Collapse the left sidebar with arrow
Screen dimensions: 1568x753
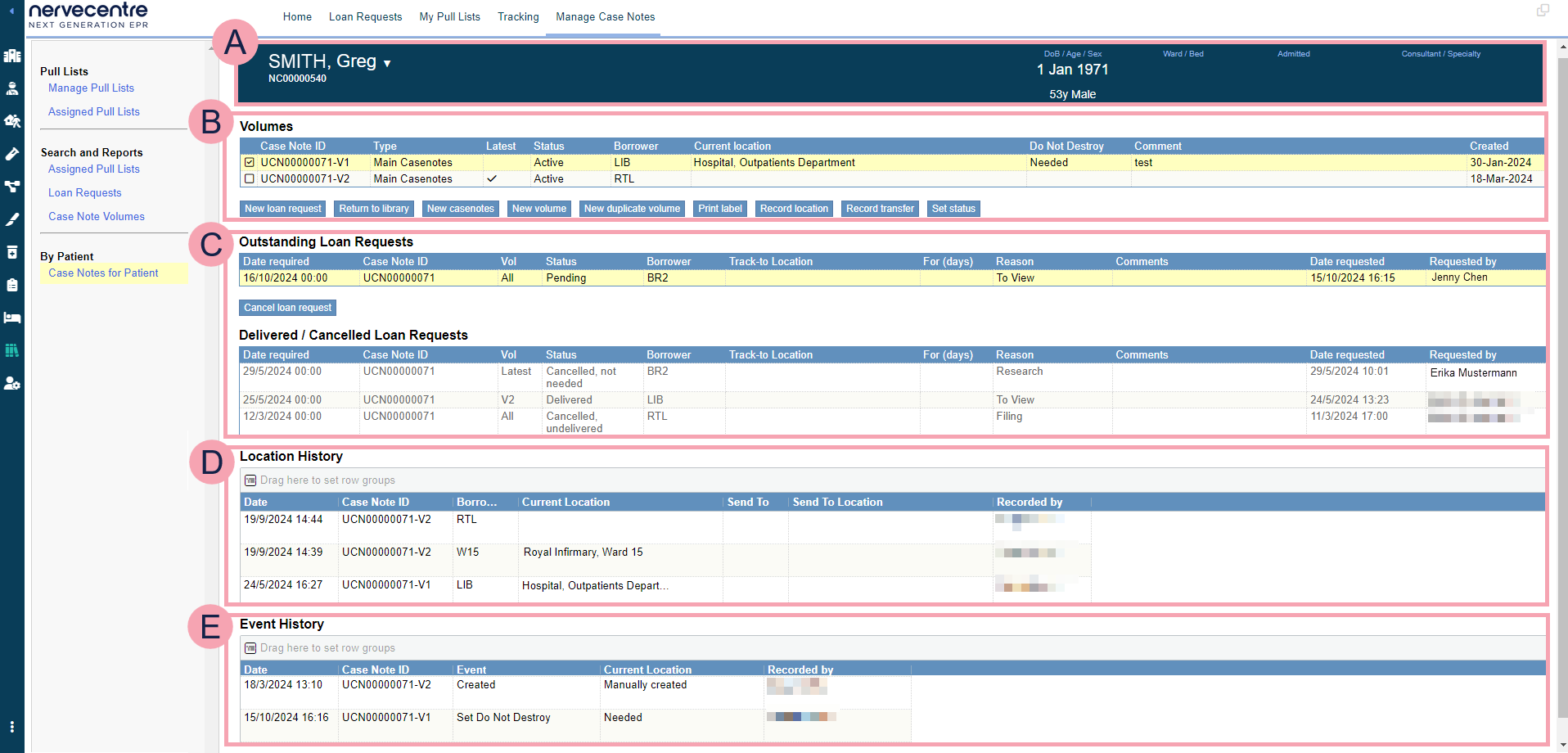pos(11,11)
